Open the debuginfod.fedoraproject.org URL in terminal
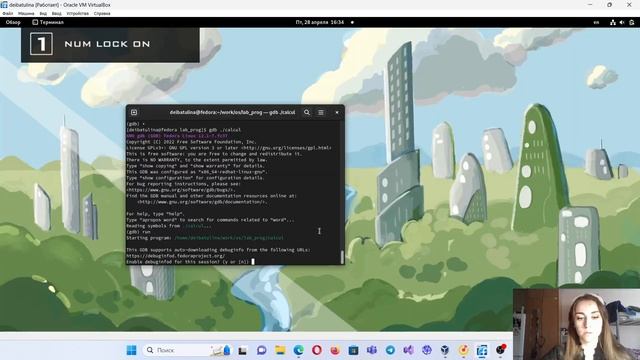640x360 pixels. coord(176,256)
